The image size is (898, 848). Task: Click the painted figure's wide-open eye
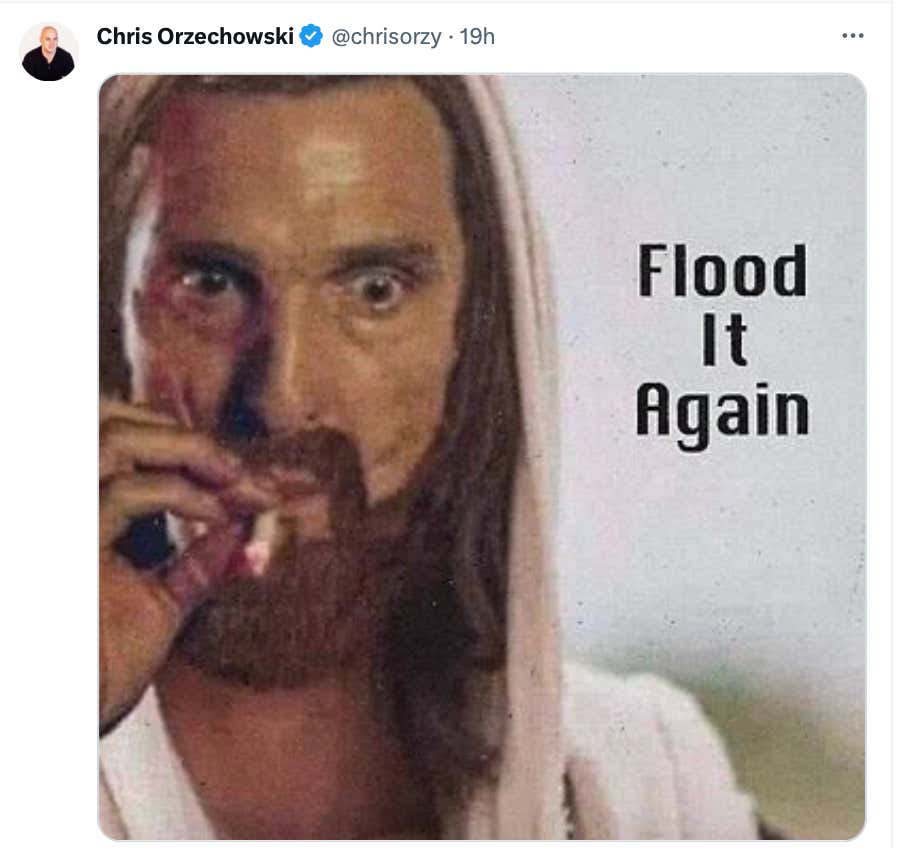click(375, 288)
